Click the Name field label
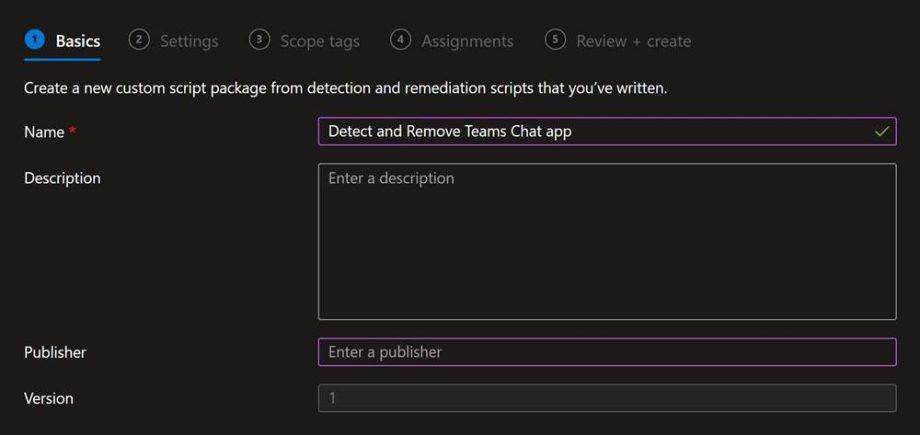 click(x=44, y=132)
